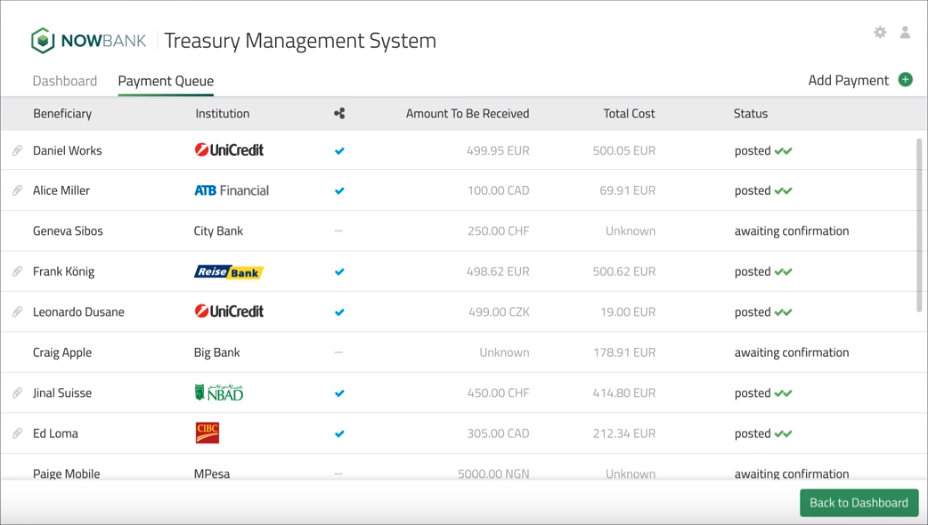Sort by Beneficiary column header
928x525 pixels.
[x=62, y=114]
